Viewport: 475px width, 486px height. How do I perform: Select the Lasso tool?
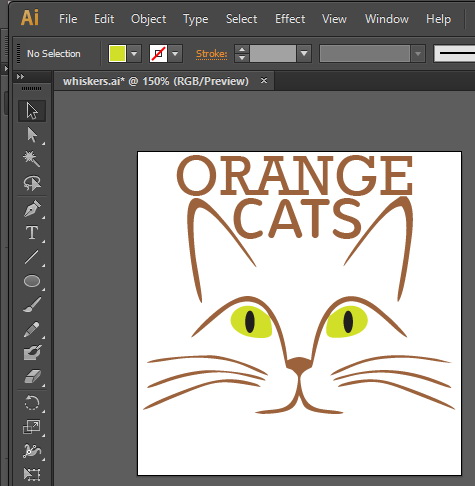(32, 183)
